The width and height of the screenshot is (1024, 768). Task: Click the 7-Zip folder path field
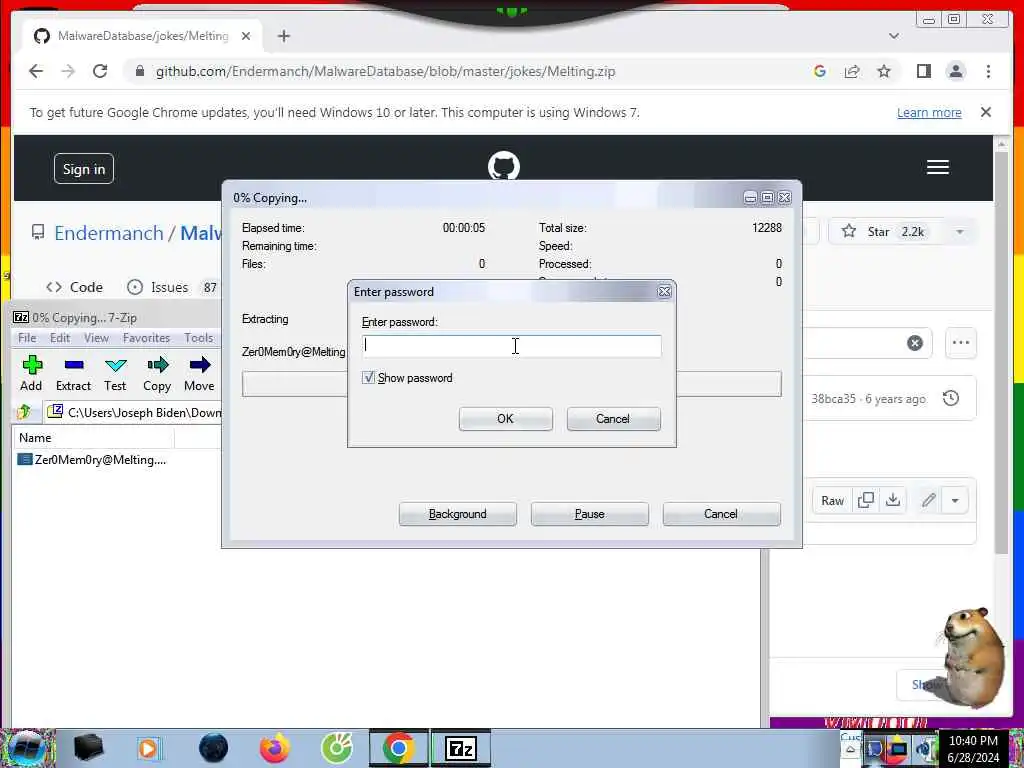pyautogui.click(x=134, y=412)
